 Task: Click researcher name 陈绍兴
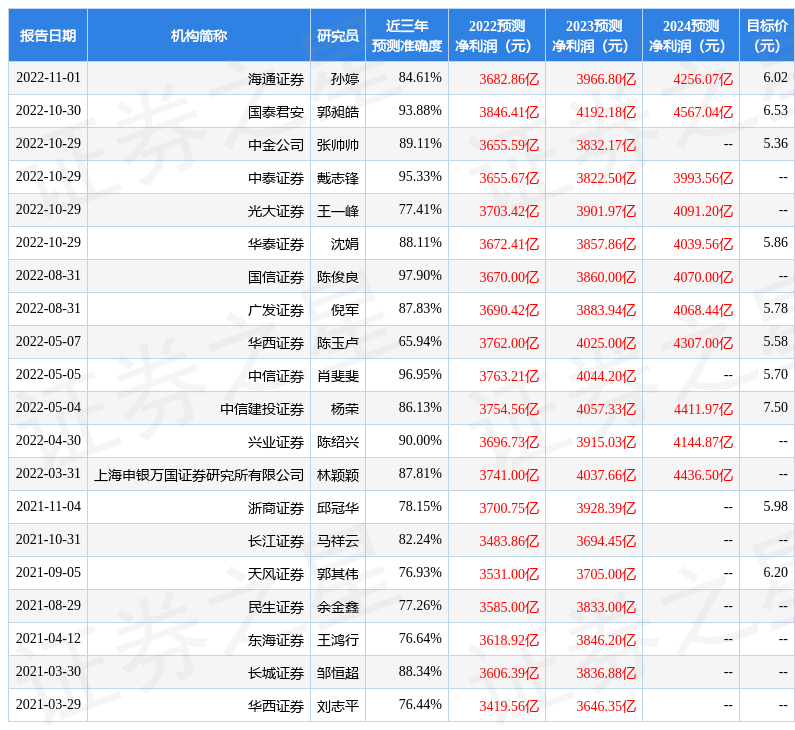coord(338,442)
